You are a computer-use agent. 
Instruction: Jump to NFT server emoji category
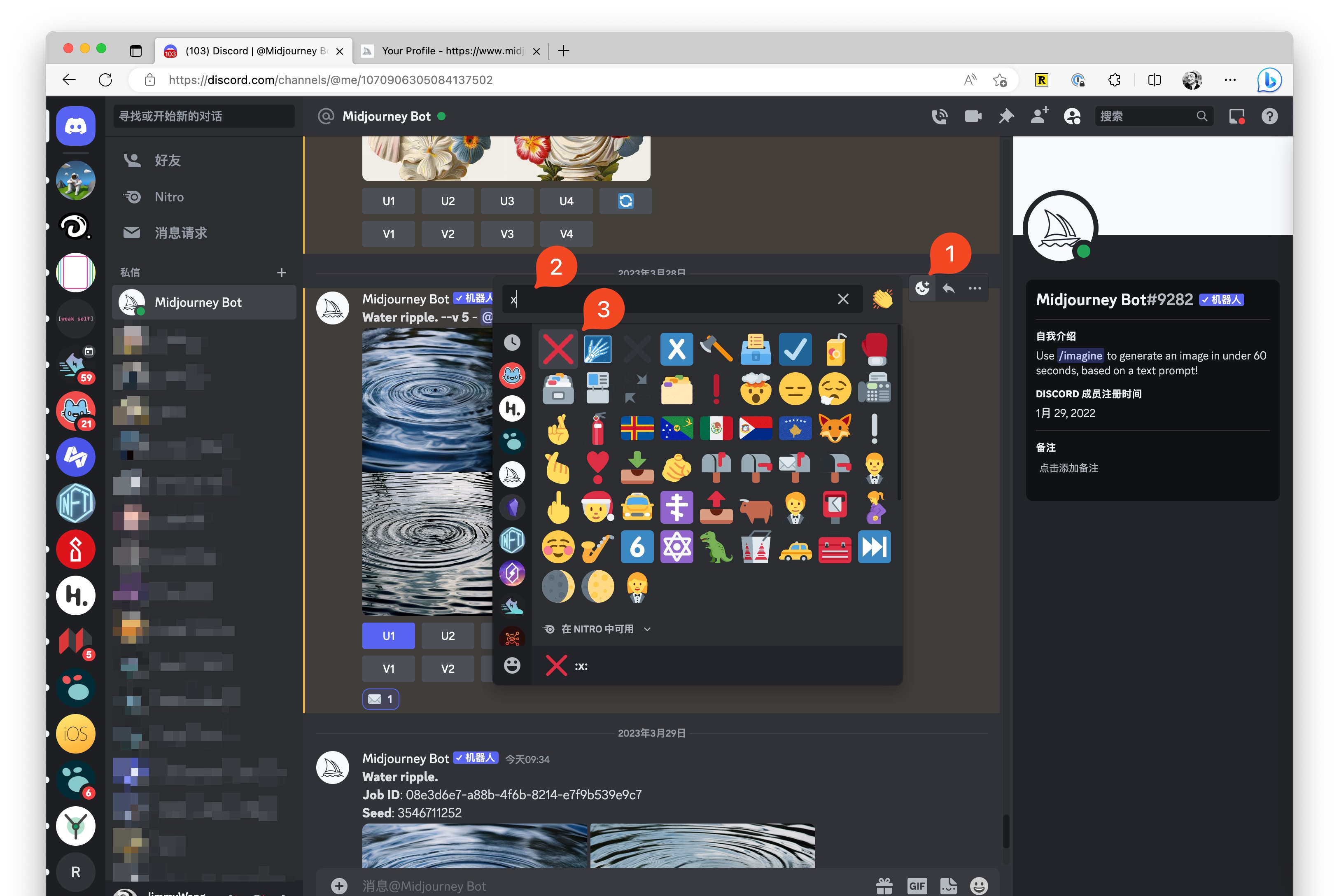point(512,540)
